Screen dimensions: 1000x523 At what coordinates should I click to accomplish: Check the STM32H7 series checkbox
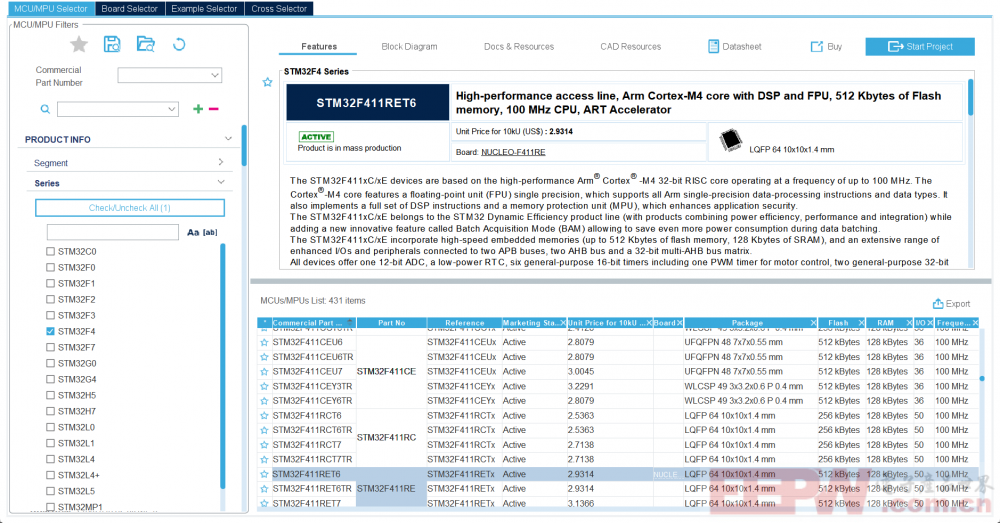pos(50,411)
